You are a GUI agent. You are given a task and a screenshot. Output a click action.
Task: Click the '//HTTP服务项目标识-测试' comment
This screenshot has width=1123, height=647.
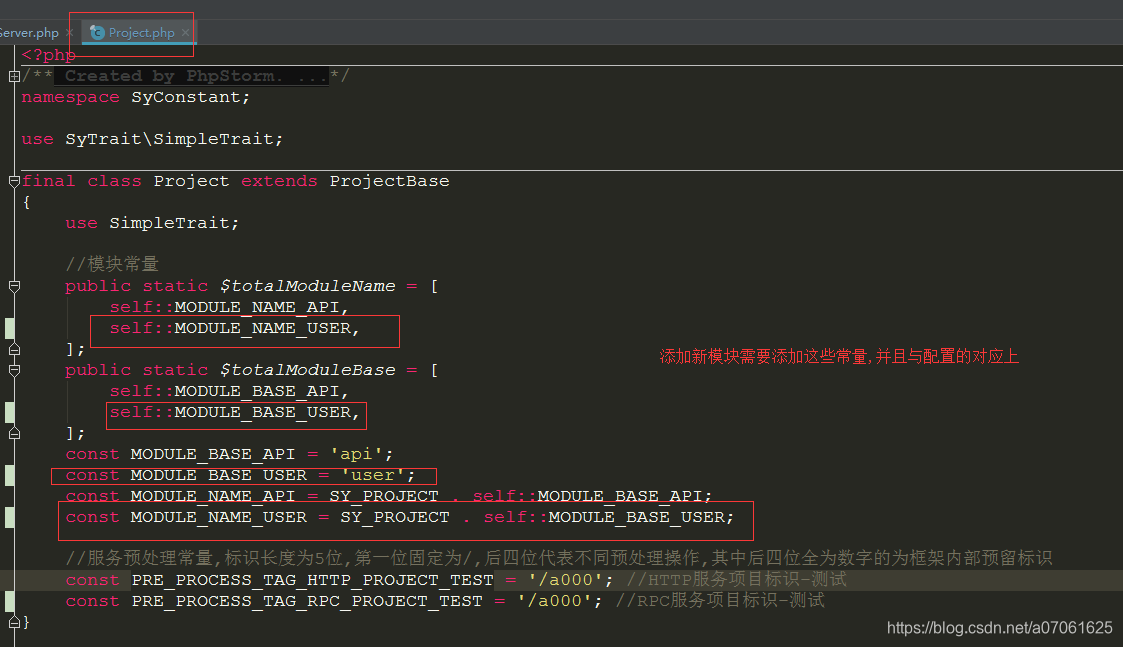point(736,580)
